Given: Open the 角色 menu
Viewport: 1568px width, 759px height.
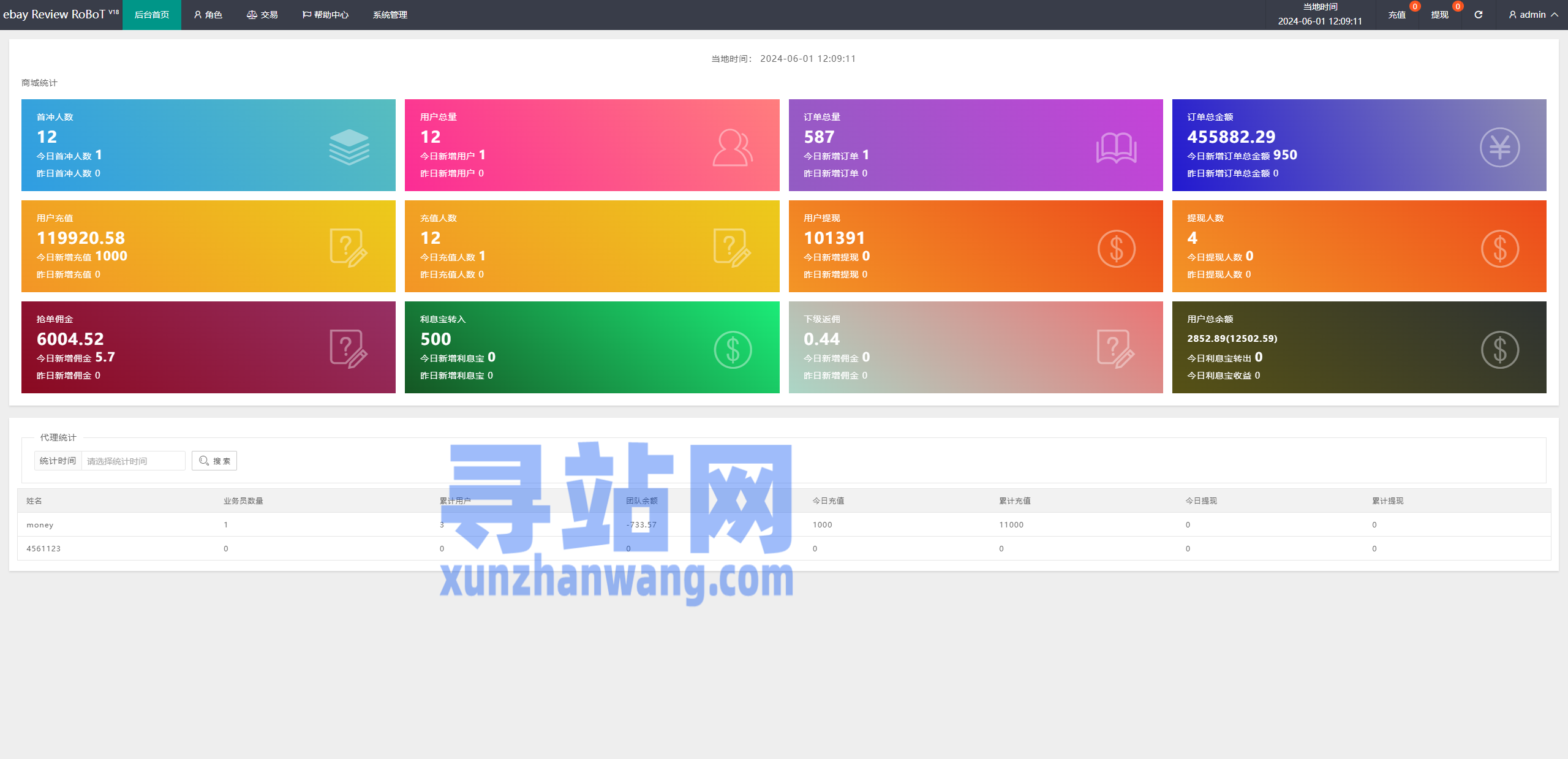Looking at the screenshot, I should 208,15.
